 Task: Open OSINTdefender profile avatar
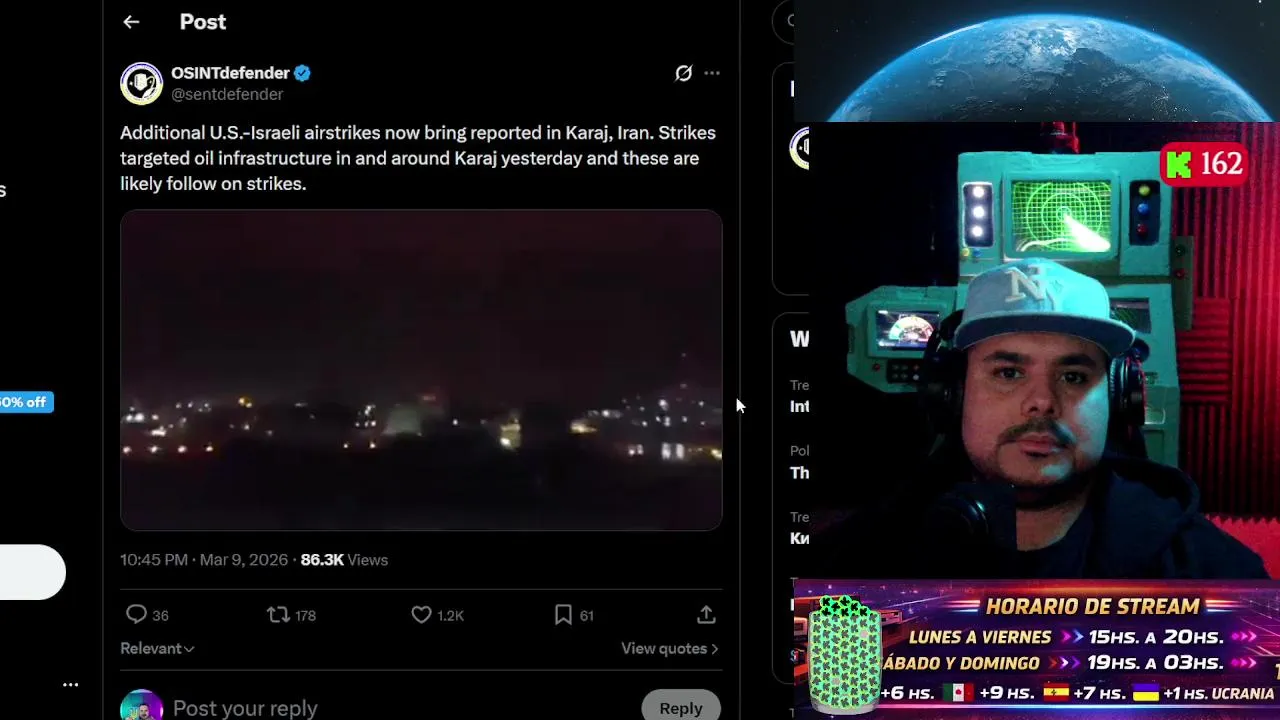[141, 83]
